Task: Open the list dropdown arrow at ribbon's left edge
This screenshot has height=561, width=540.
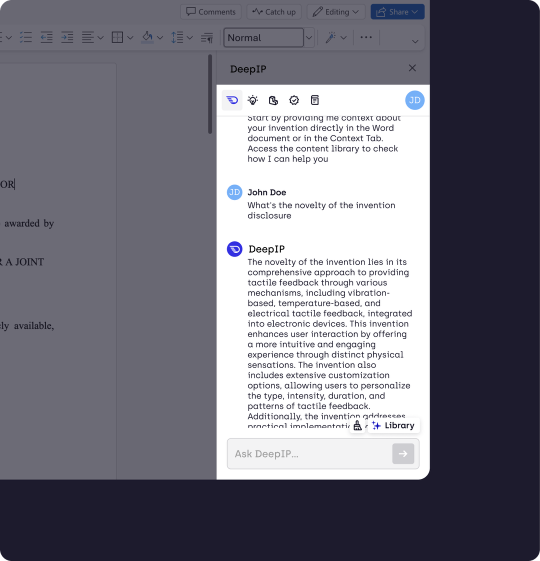Action: pos(9,38)
